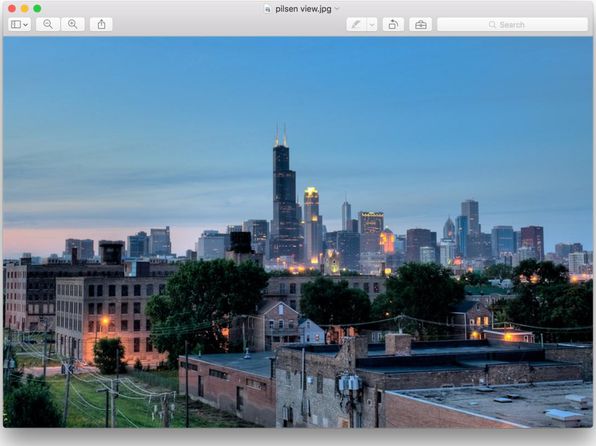Close the Preview window
This screenshot has width=596, height=446.
coord(12,8)
